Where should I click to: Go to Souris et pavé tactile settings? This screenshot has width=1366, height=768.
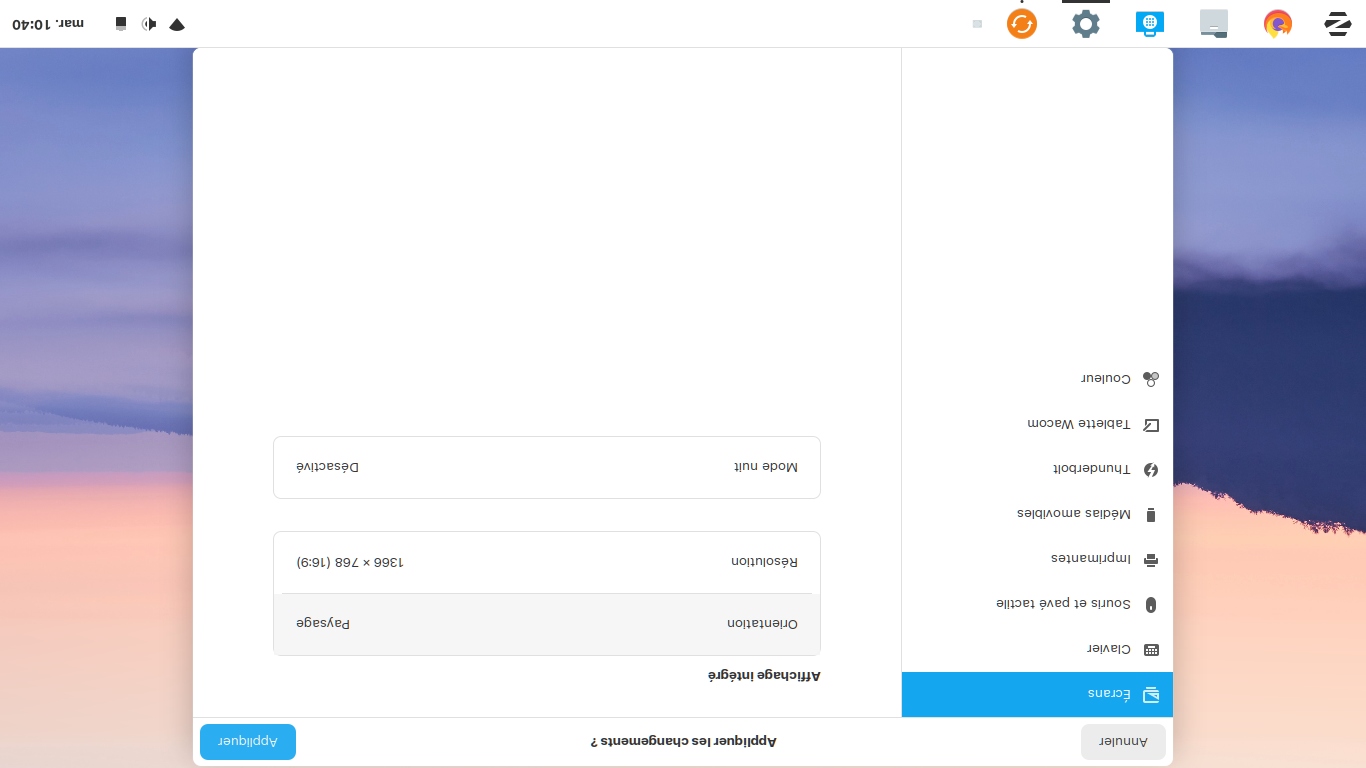coord(1037,604)
